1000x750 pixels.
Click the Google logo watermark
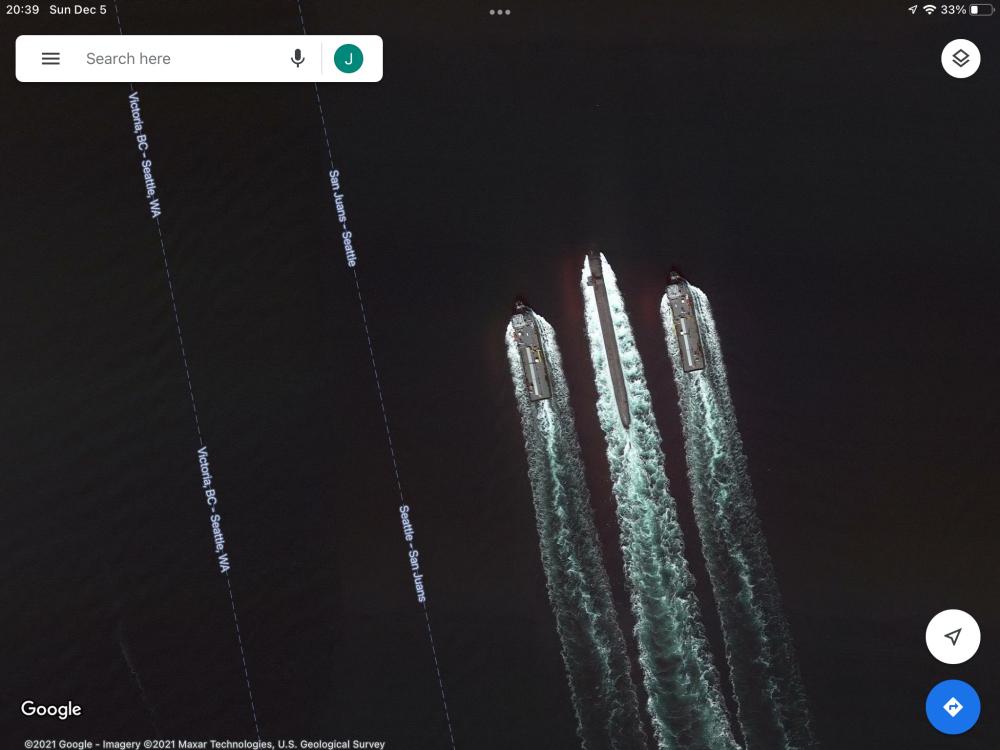click(51, 709)
